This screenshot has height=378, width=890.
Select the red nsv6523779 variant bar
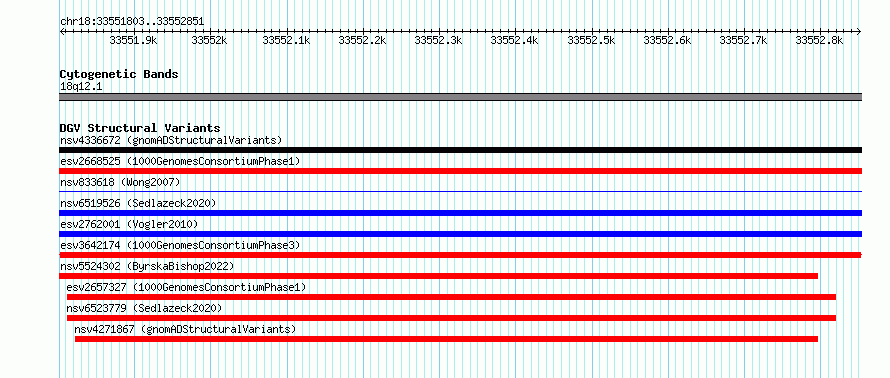pyautogui.click(x=451, y=318)
